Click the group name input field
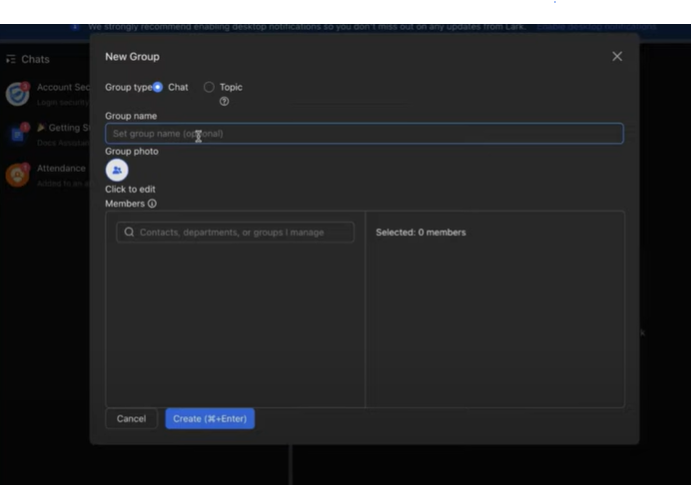Screen dimensions: 691x485 click(364, 133)
